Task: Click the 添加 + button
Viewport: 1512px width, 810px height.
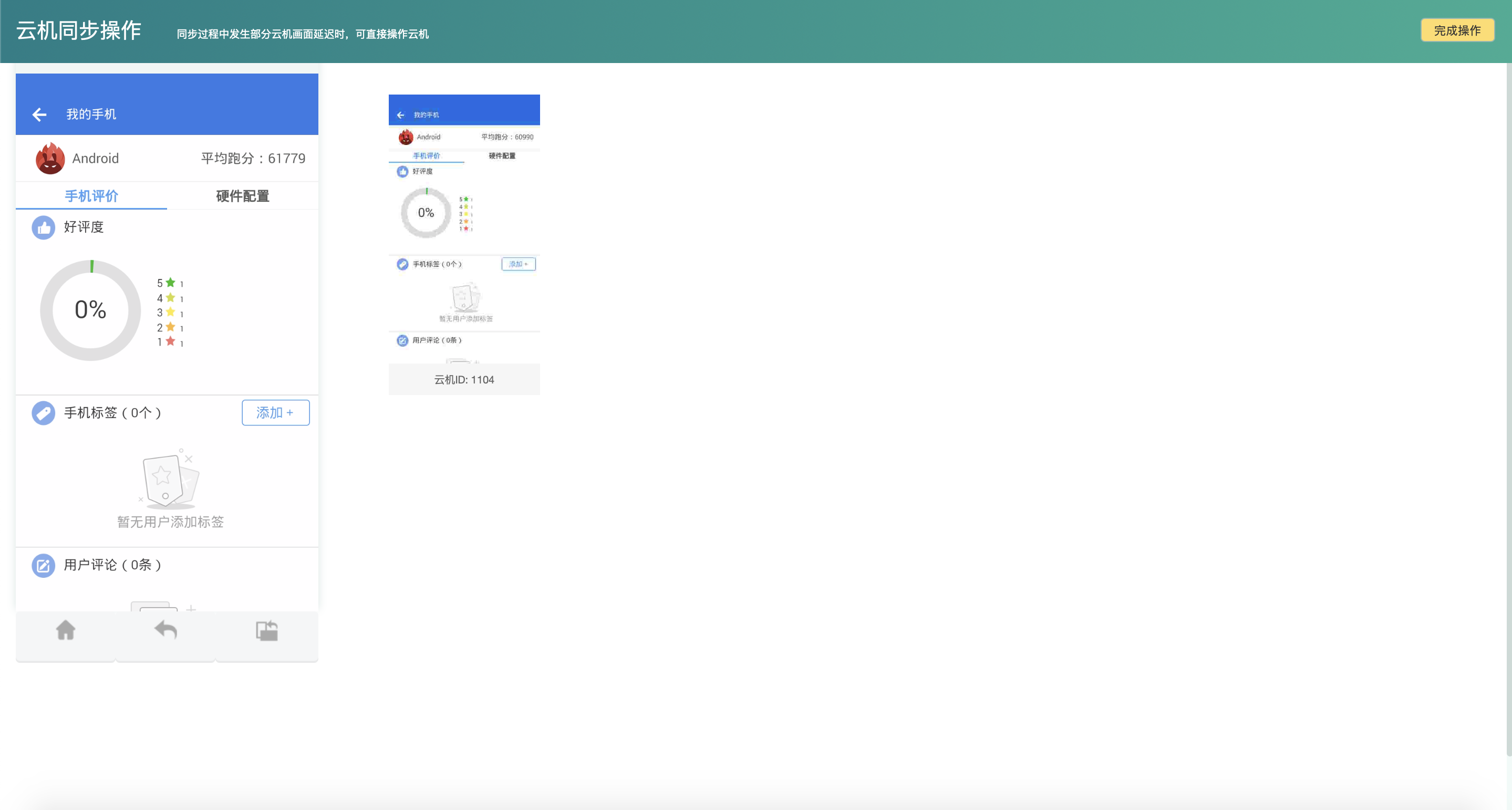Action: pos(275,413)
